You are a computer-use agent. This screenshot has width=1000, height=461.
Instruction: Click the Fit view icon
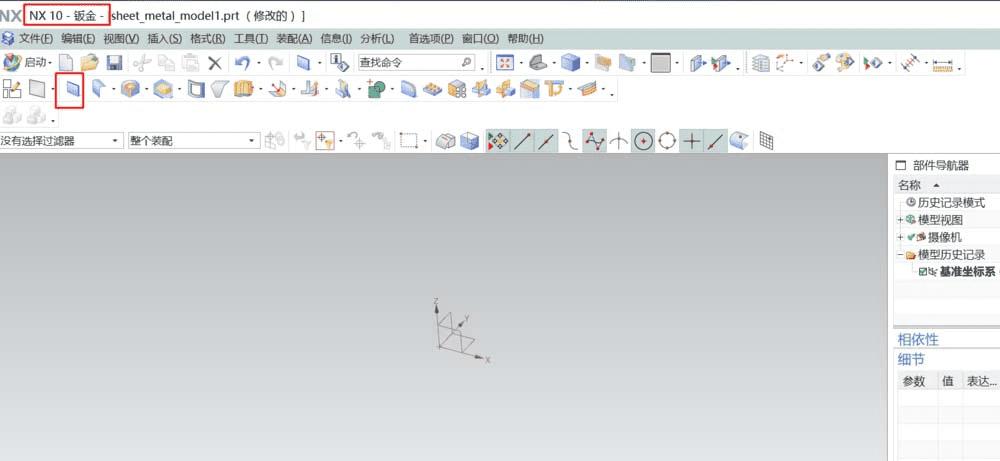[505, 62]
